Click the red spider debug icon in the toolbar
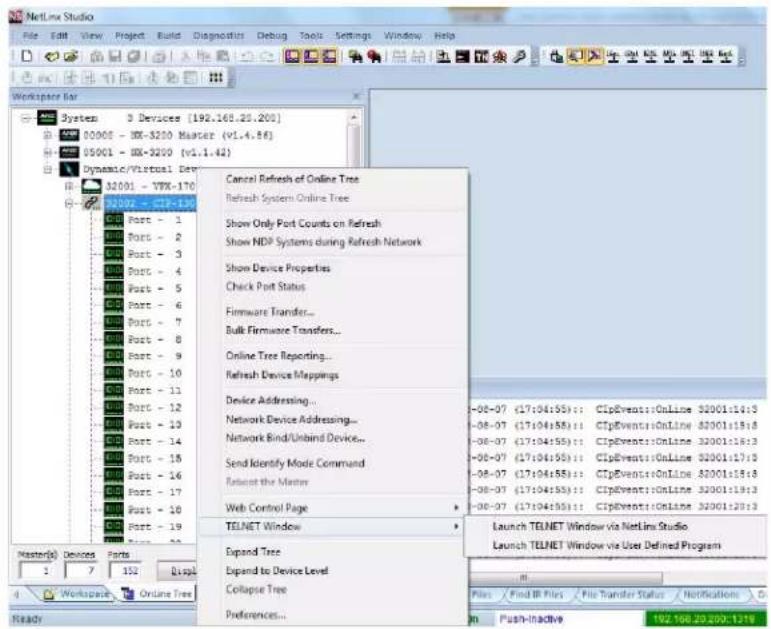 coord(500,57)
